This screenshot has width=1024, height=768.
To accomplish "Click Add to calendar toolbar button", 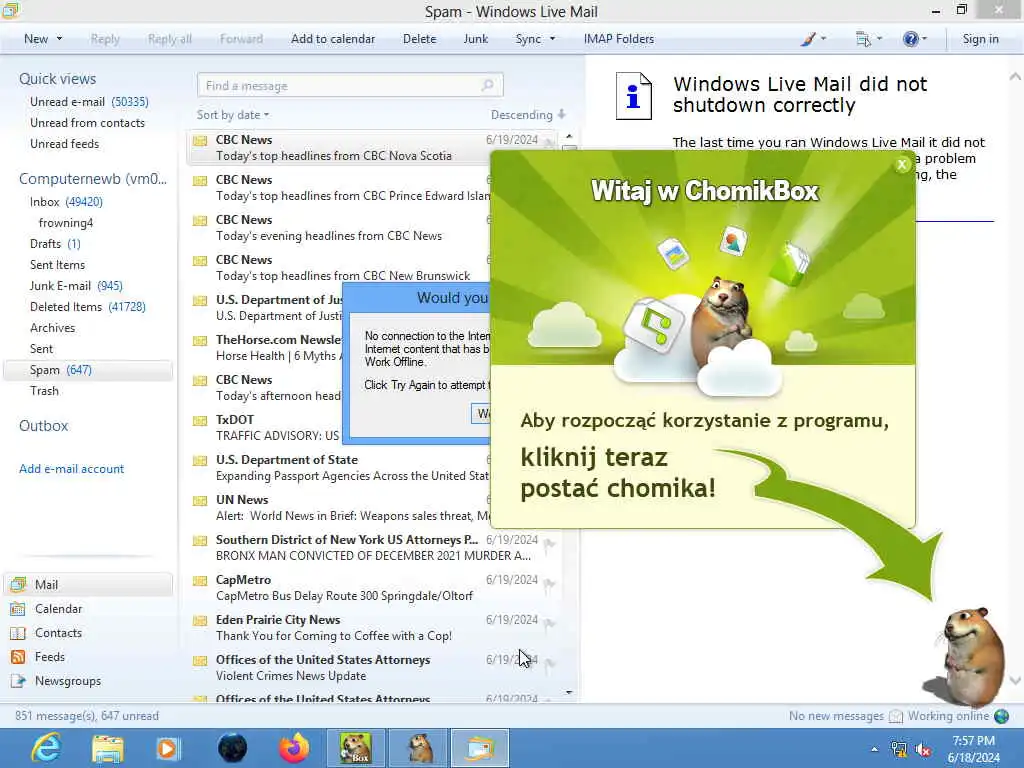I will pos(333,39).
